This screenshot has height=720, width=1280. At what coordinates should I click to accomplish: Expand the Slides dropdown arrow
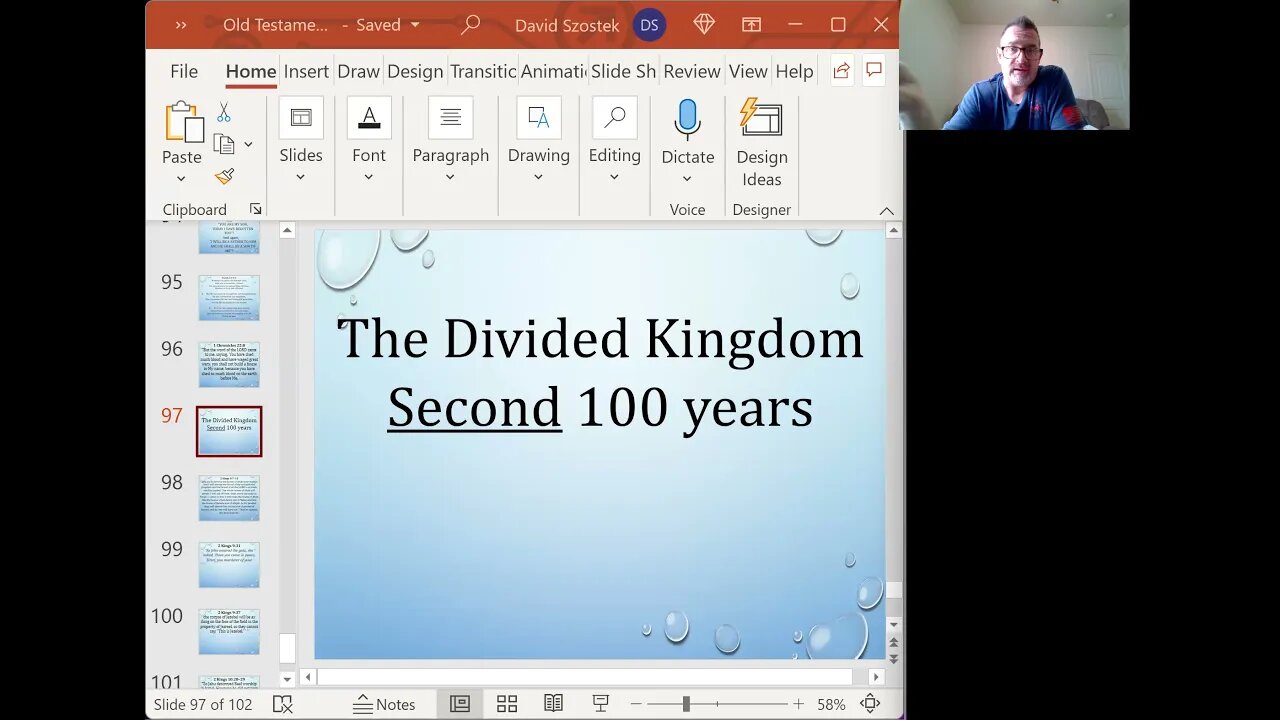(x=300, y=178)
